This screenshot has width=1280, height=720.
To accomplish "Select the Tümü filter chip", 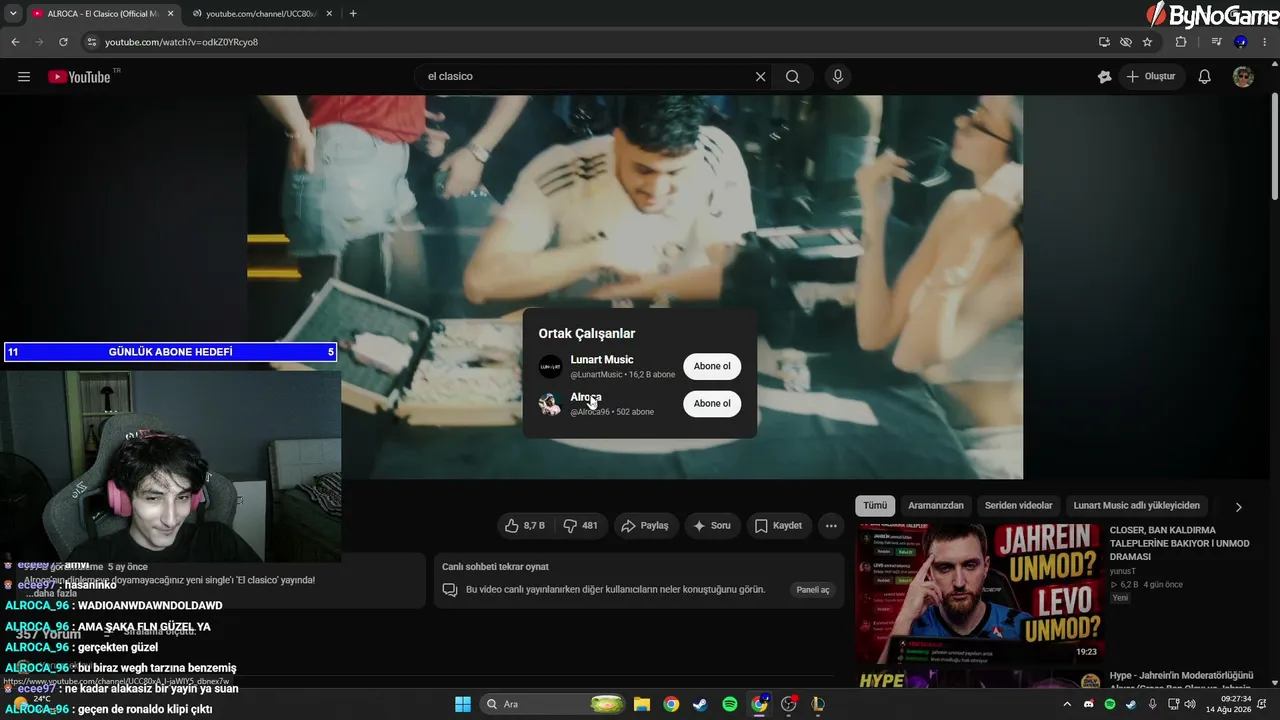I will pyautogui.click(x=875, y=506).
